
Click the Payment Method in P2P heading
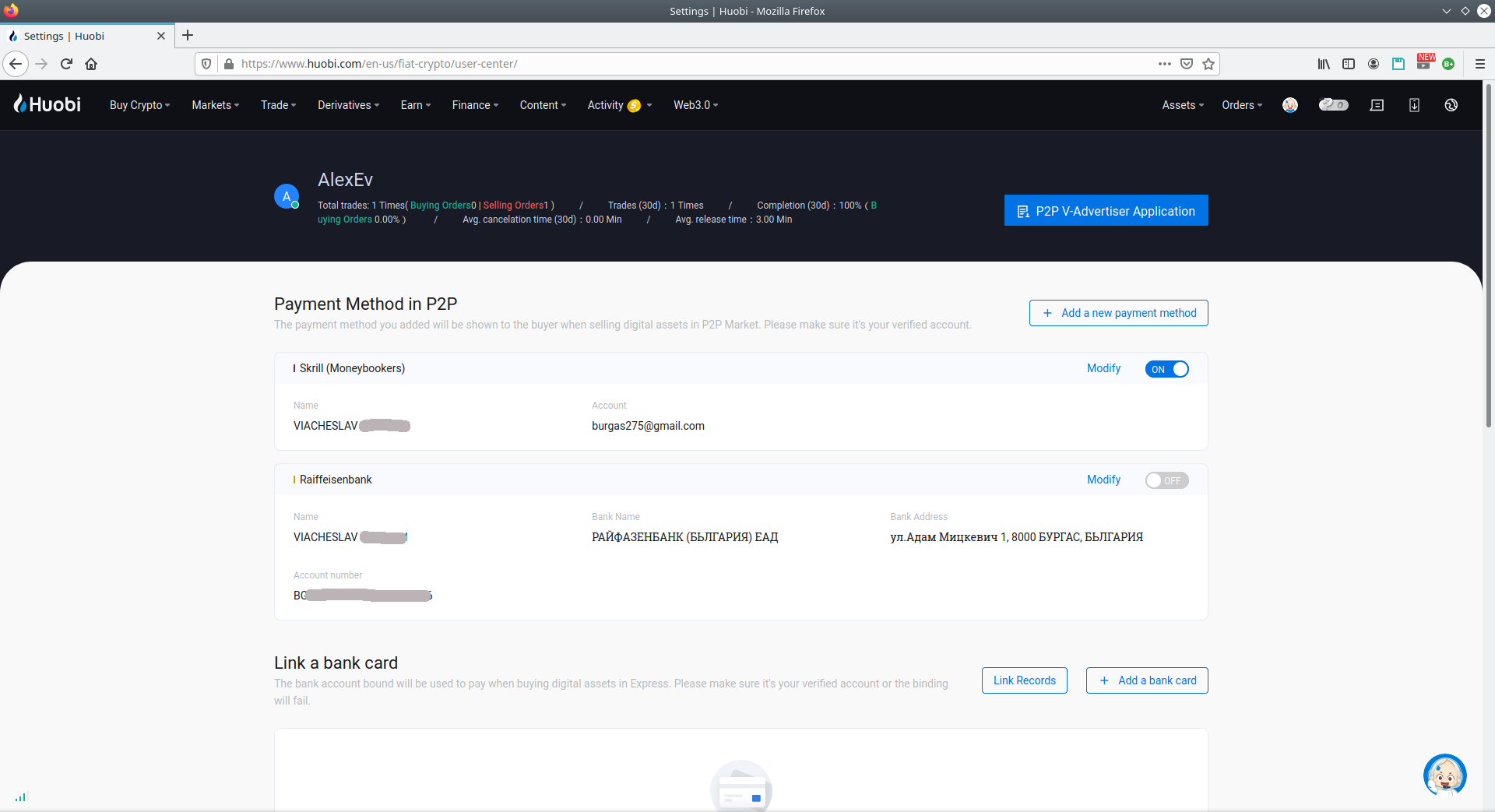point(365,304)
